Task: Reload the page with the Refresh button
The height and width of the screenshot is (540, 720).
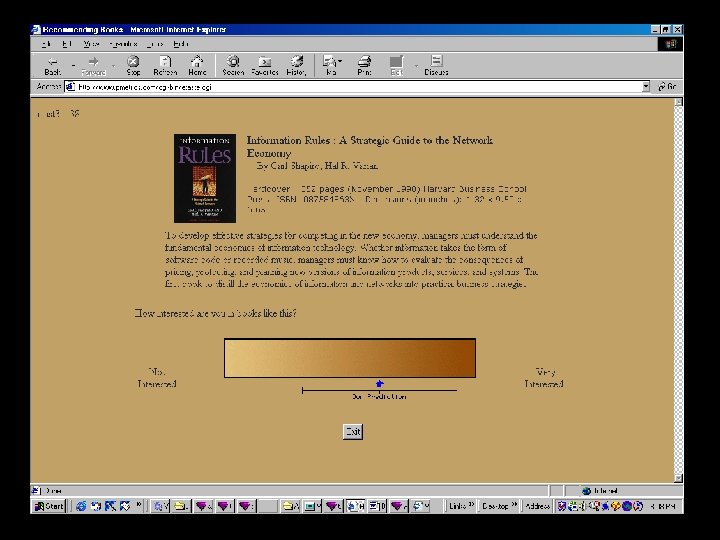Action: coord(165,66)
